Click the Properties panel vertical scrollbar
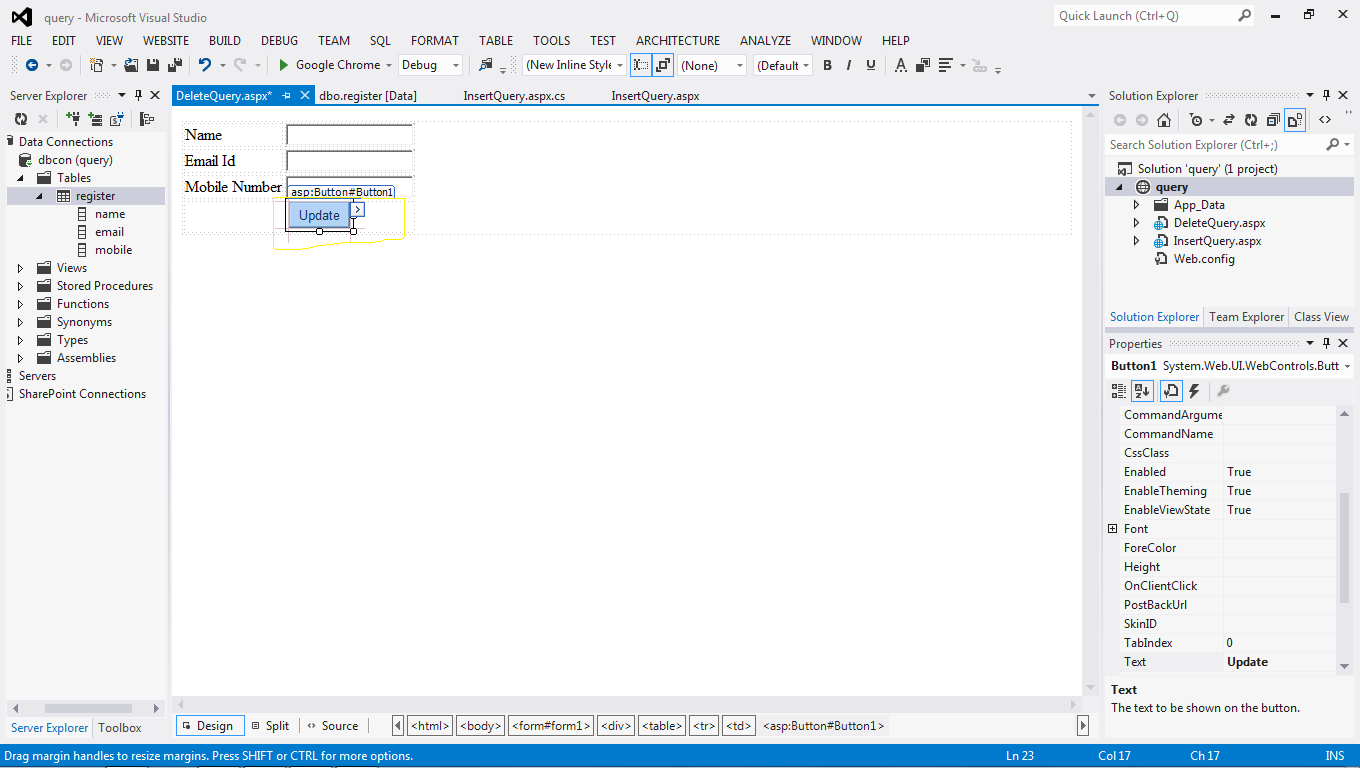Image resolution: width=1360 pixels, height=768 pixels. (x=1345, y=548)
